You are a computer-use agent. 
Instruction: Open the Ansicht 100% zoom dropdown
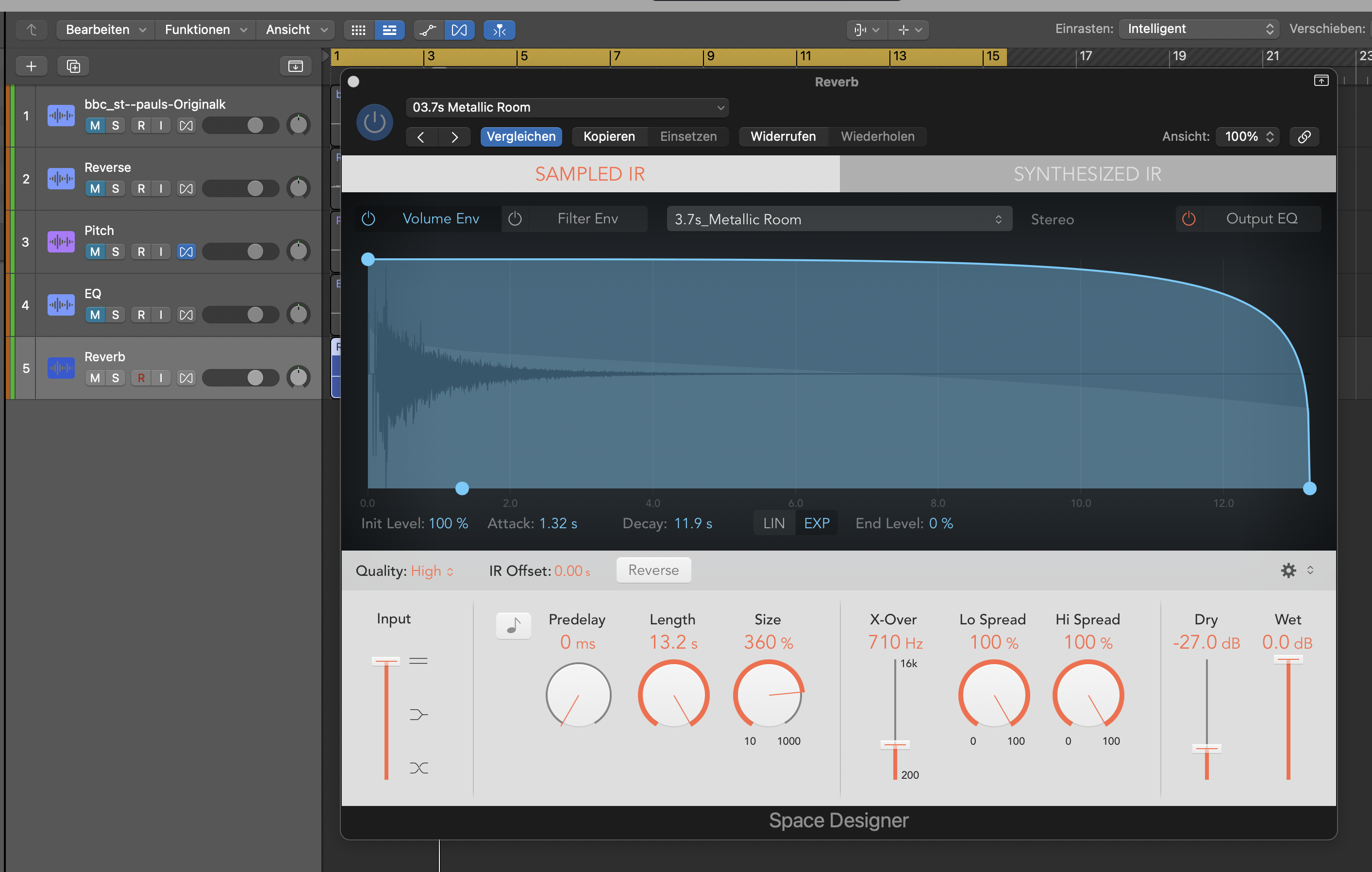point(1248,137)
